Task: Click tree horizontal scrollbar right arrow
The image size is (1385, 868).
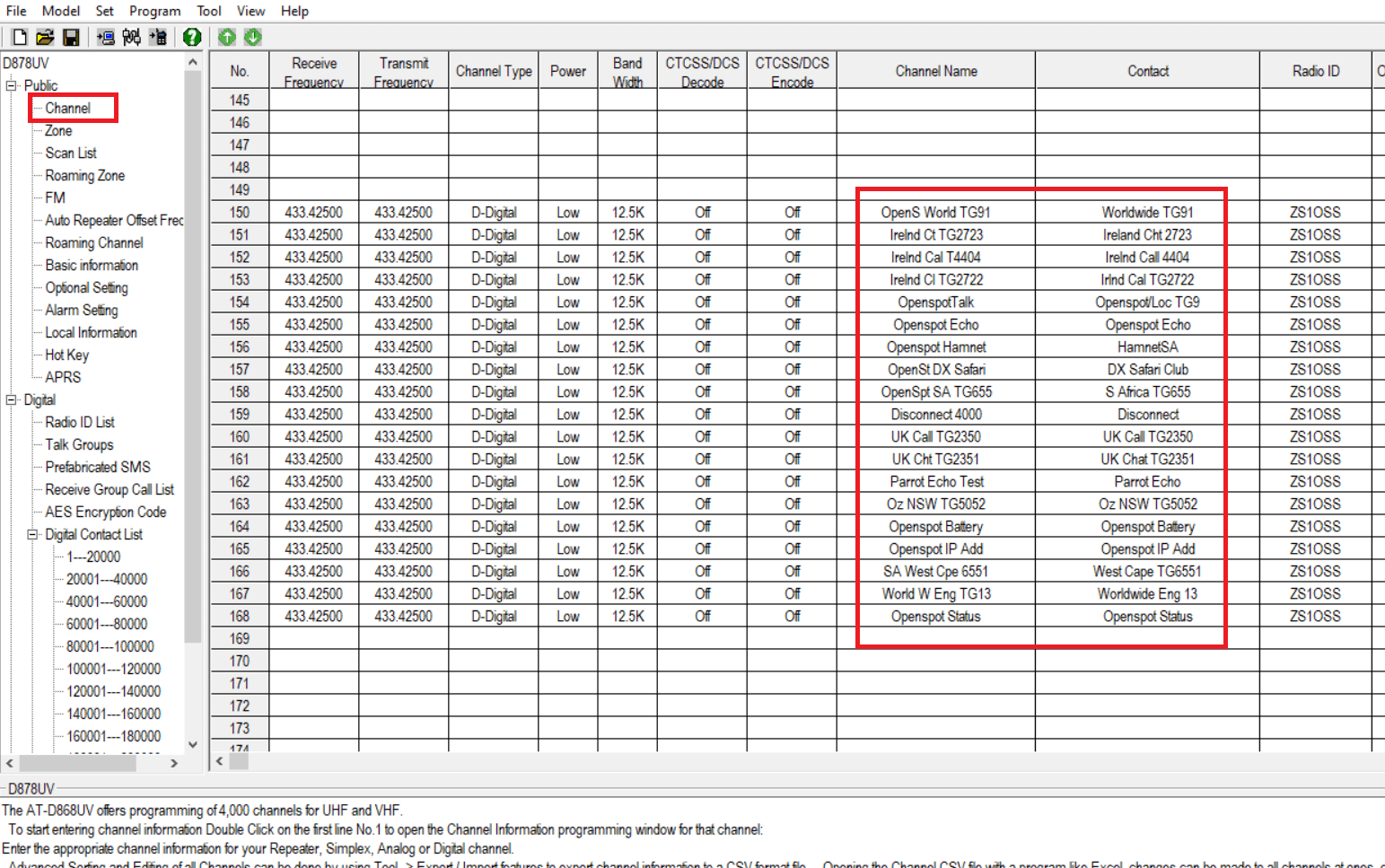Action: click(174, 763)
